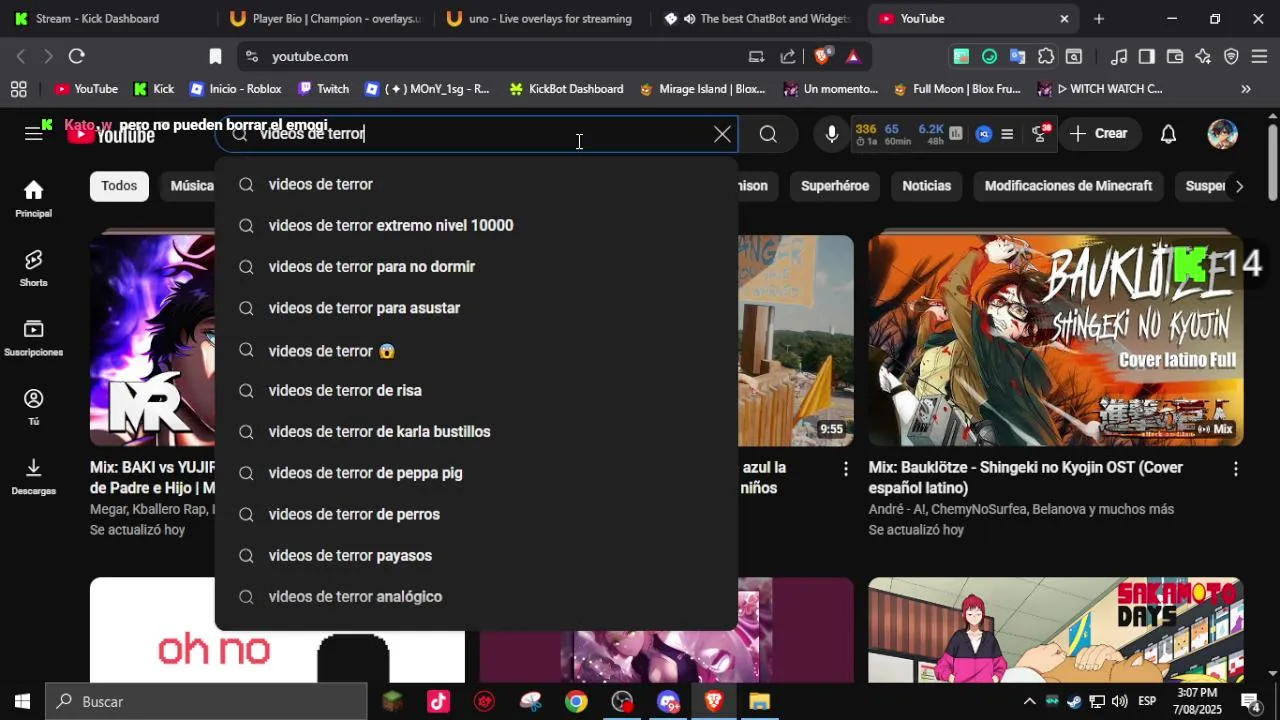Clear the YouTube search box with the X
Viewport: 1280px width, 720px height.
(x=722, y=134)
